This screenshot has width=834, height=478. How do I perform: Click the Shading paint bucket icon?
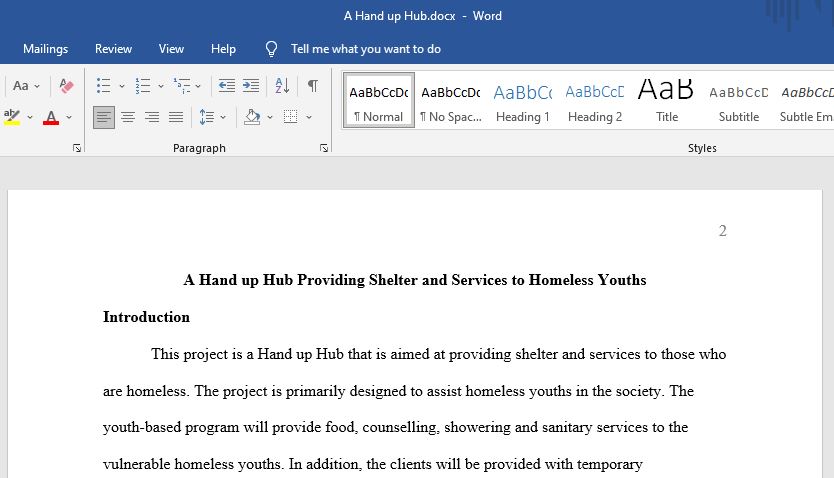point(252,117)
